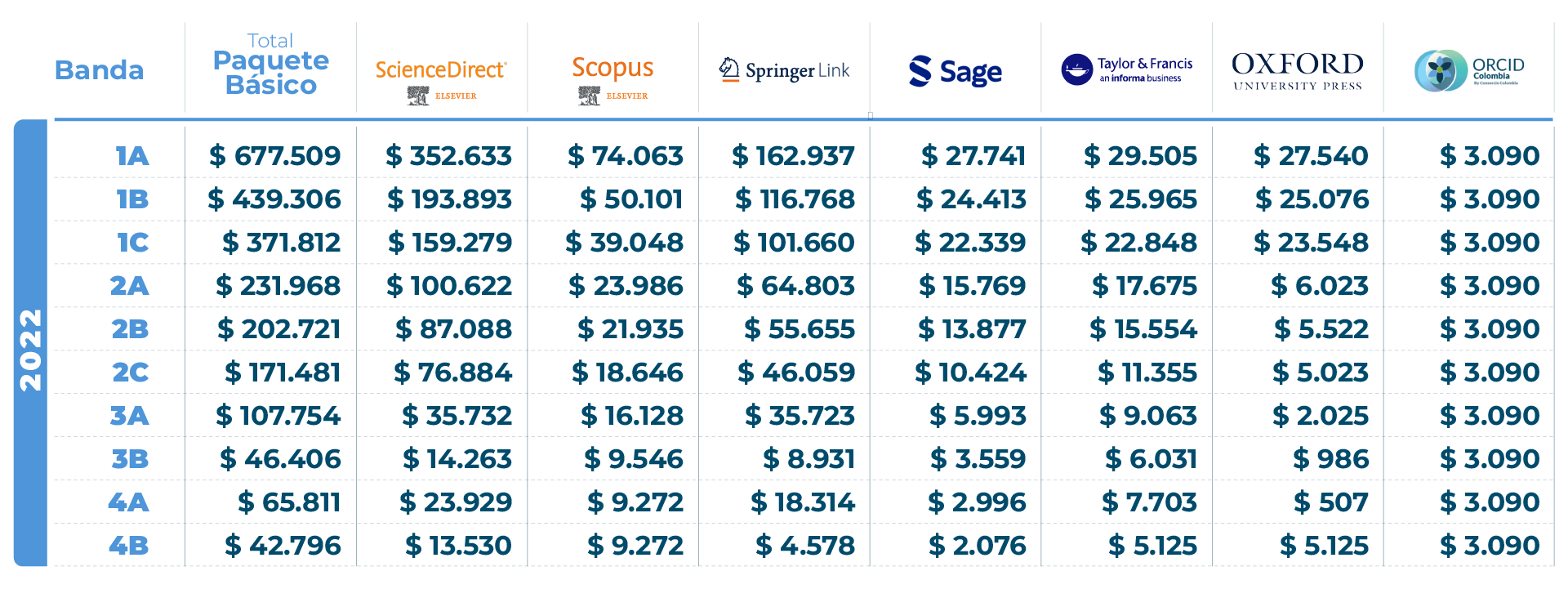Select the Total Paquete Básico header

[x=270, y=65]
